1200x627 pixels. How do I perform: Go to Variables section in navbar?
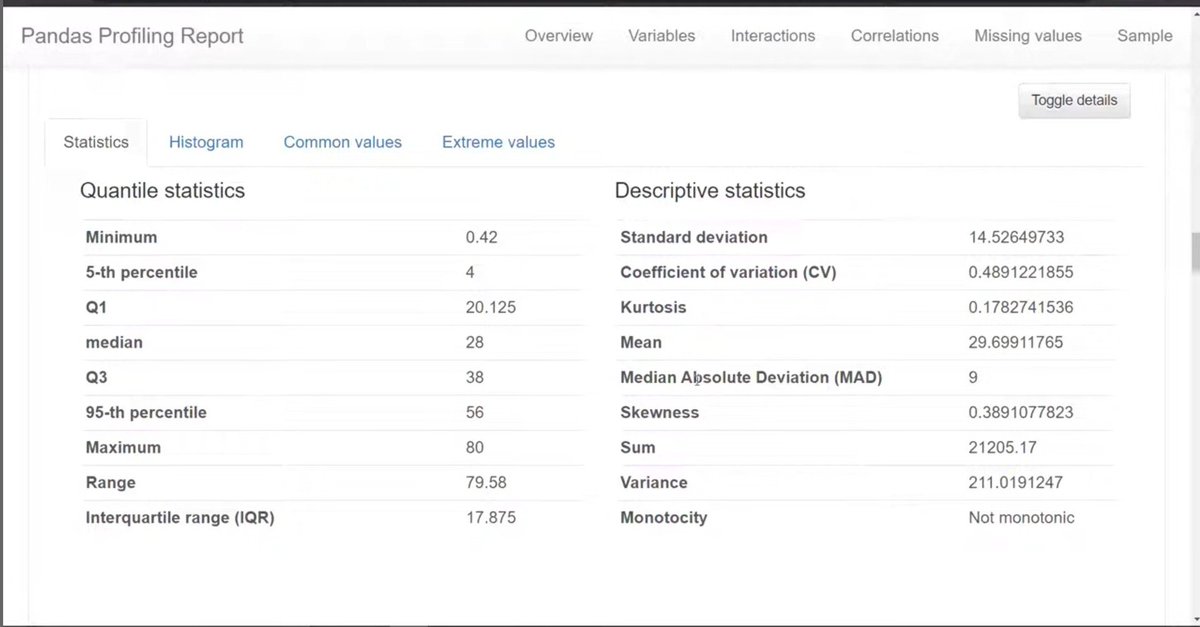[x=661, y=36]
